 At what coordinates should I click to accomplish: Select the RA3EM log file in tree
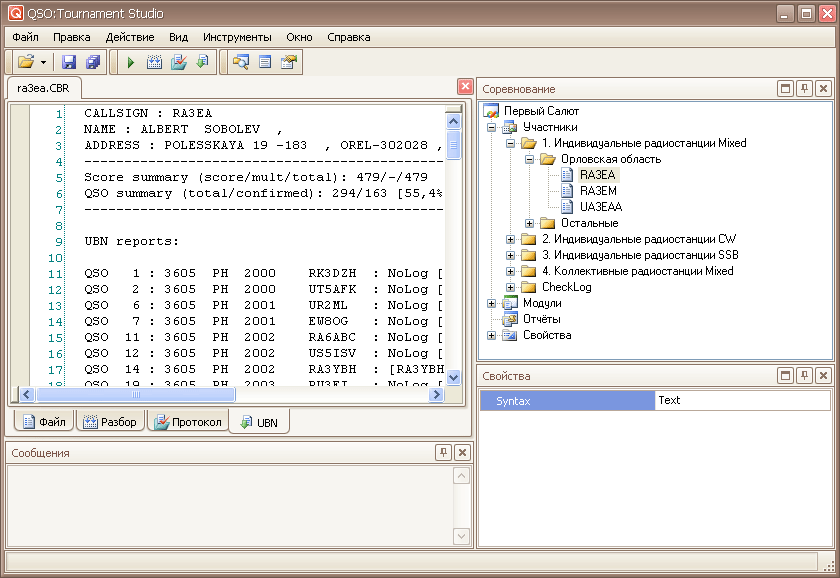coord(597,191)
